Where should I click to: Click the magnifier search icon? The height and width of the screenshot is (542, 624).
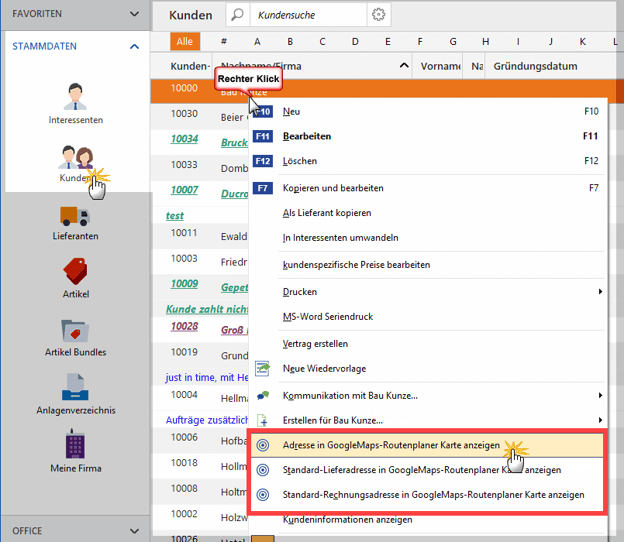(237, 15)
